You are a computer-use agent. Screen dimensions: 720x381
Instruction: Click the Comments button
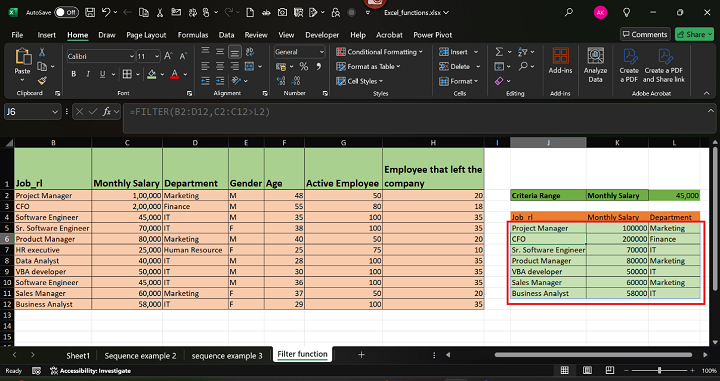pos(645,34)
